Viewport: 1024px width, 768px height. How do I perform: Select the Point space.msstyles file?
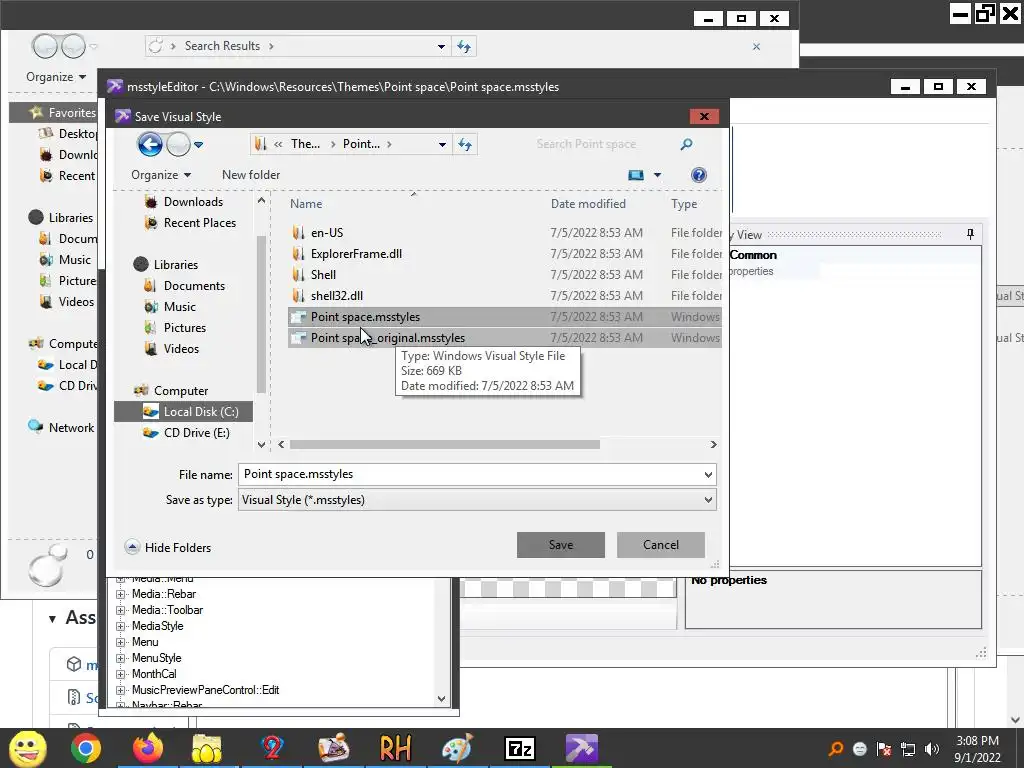pyautogui.click(x=504, y=317)
